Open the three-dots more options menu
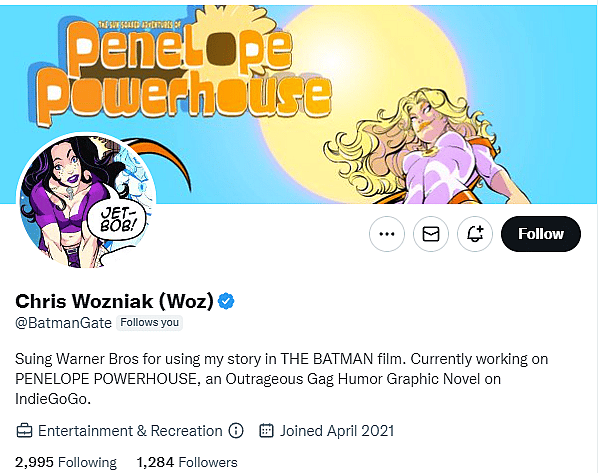Screen dimensions: 599x473 coord(387,234)
